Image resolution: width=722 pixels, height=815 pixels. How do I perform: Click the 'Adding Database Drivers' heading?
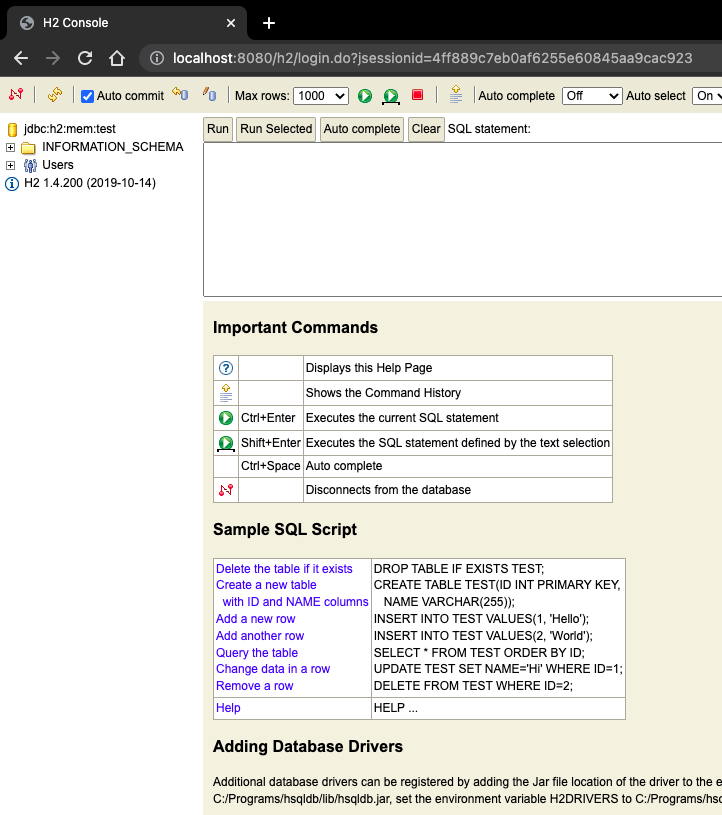coord(308,746)
